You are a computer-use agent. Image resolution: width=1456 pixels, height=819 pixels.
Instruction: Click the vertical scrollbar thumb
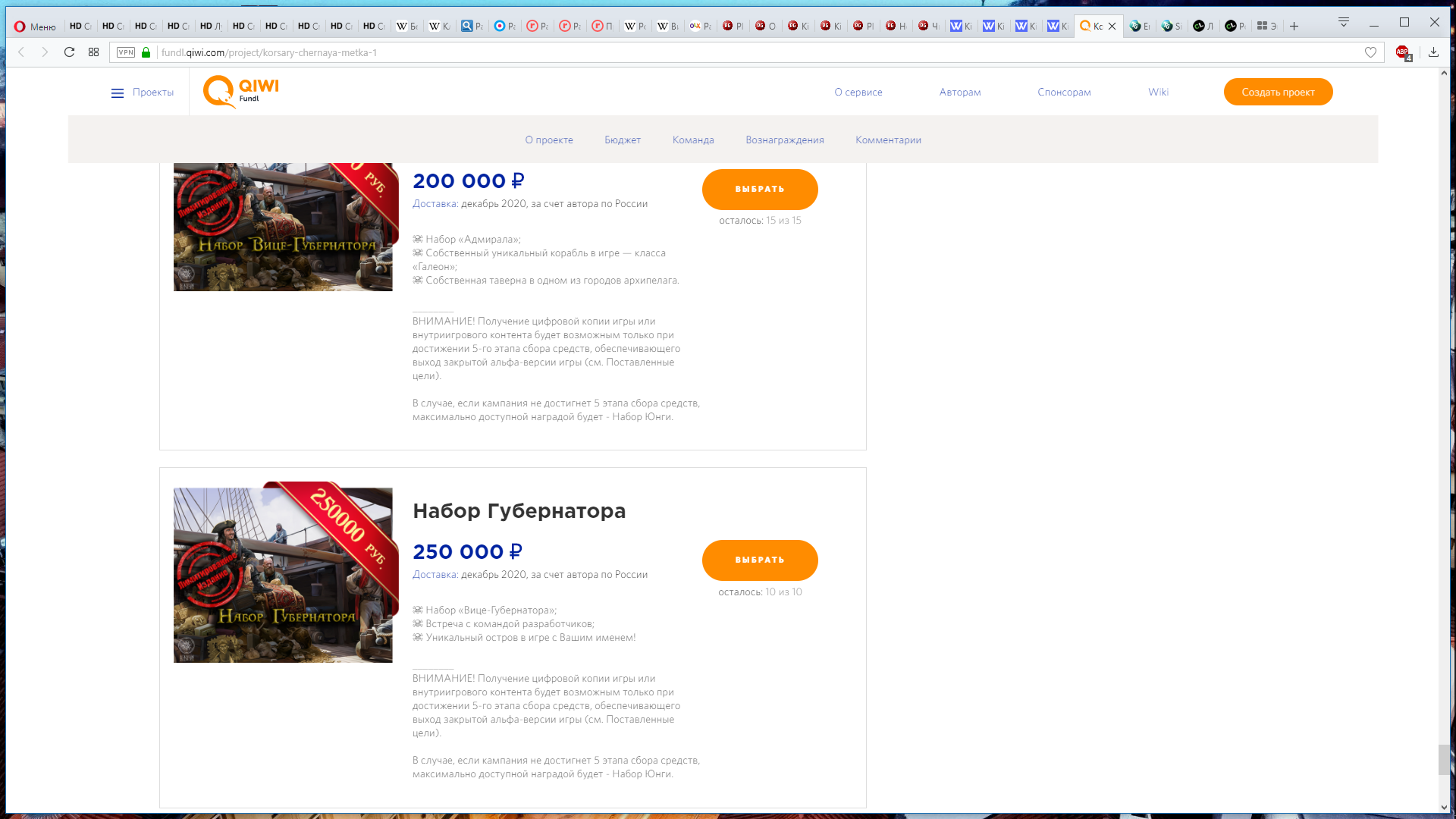[1443, 760]
